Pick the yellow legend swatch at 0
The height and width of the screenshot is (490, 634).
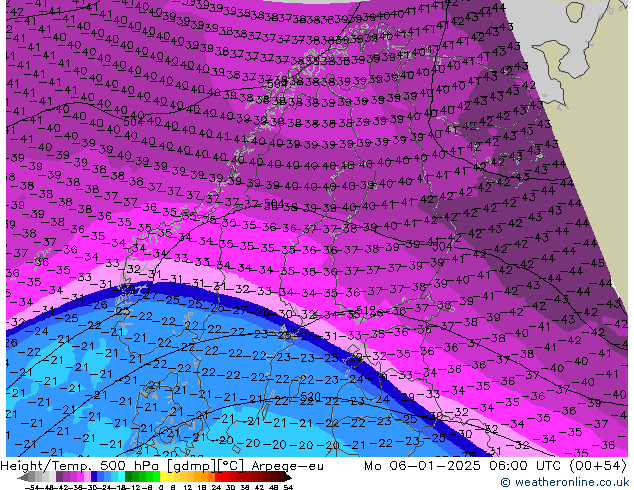(163, 477)
